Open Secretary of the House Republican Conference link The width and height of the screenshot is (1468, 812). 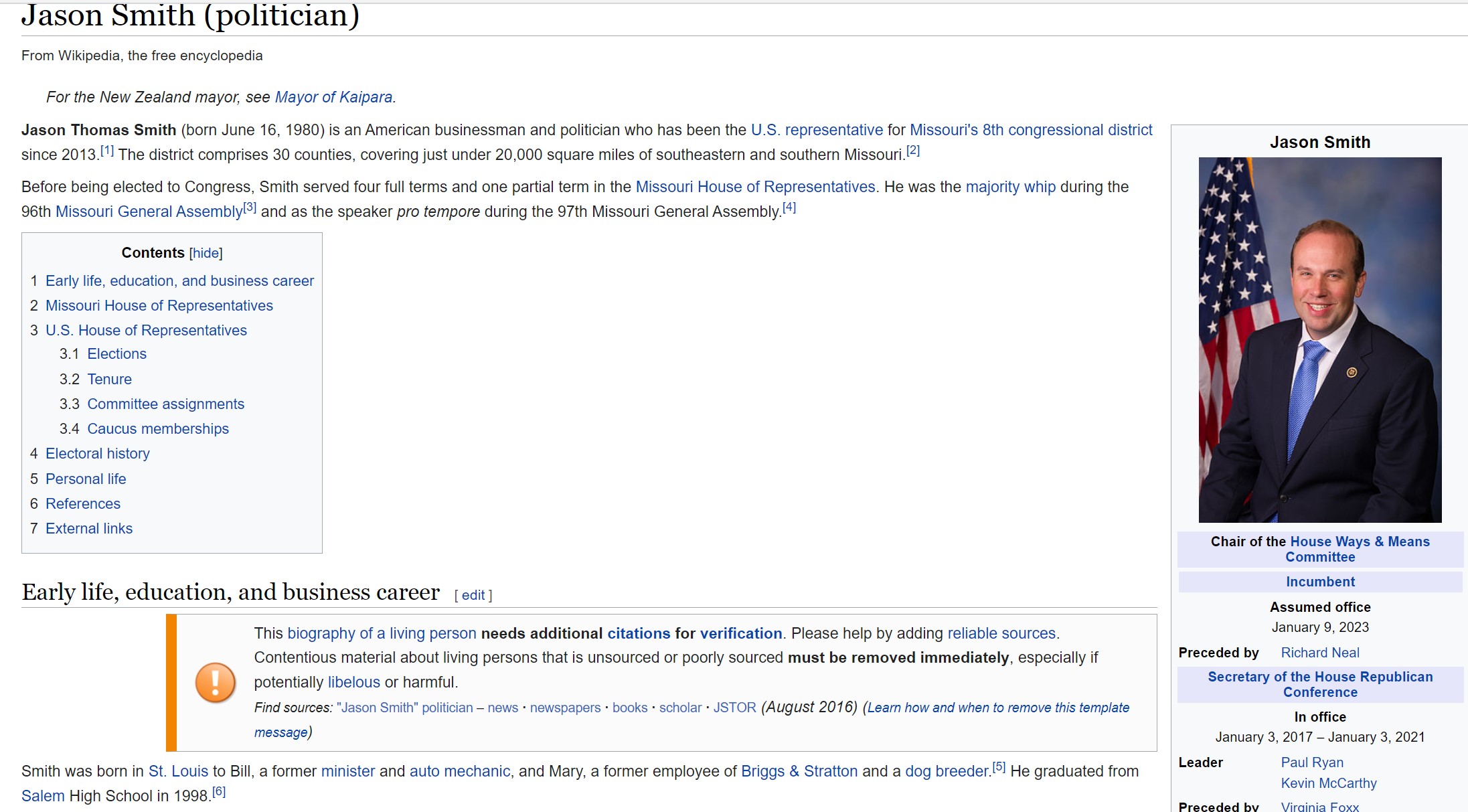[x=1320, y=684]
